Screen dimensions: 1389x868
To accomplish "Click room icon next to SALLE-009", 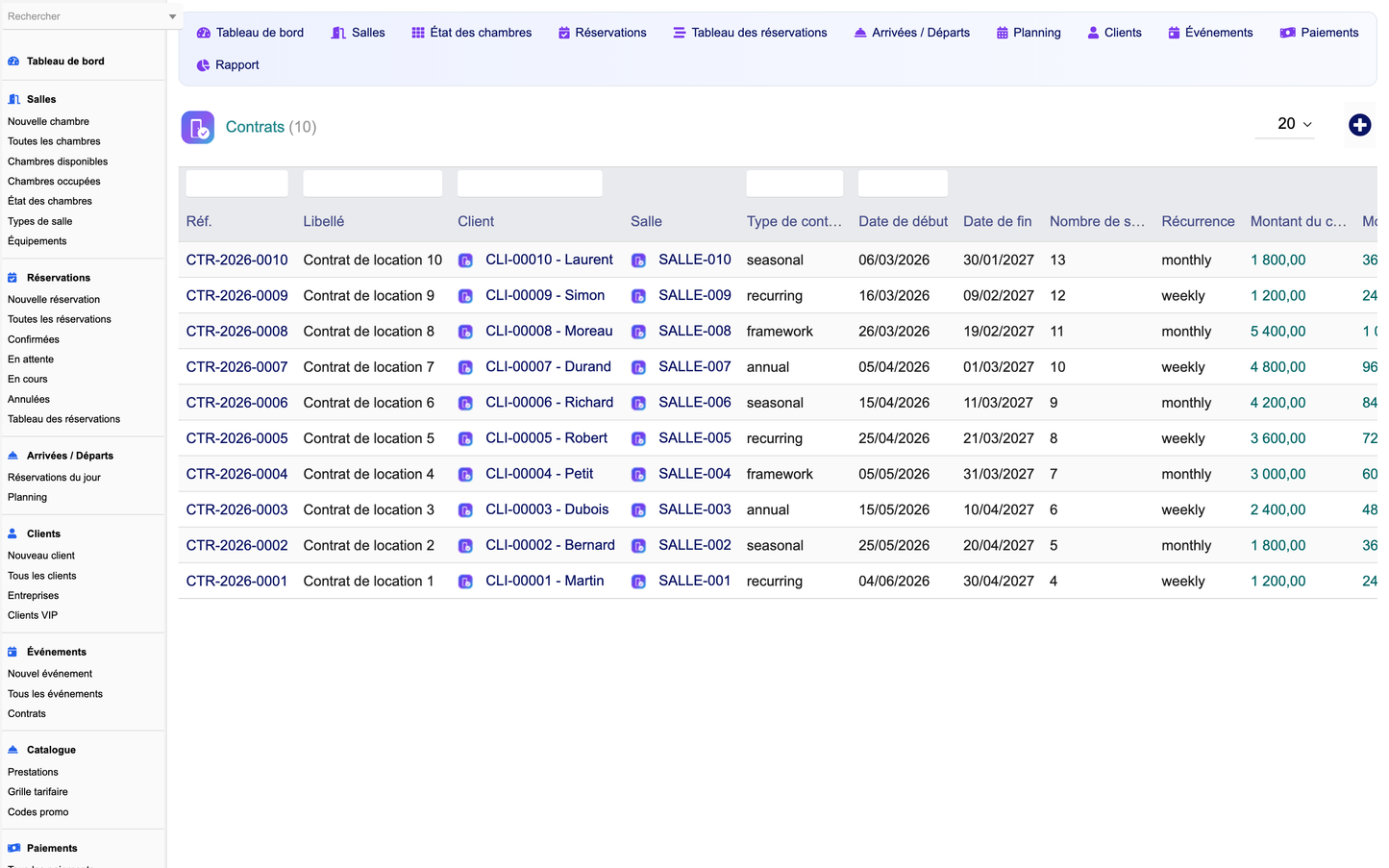I will coord(638,296).
